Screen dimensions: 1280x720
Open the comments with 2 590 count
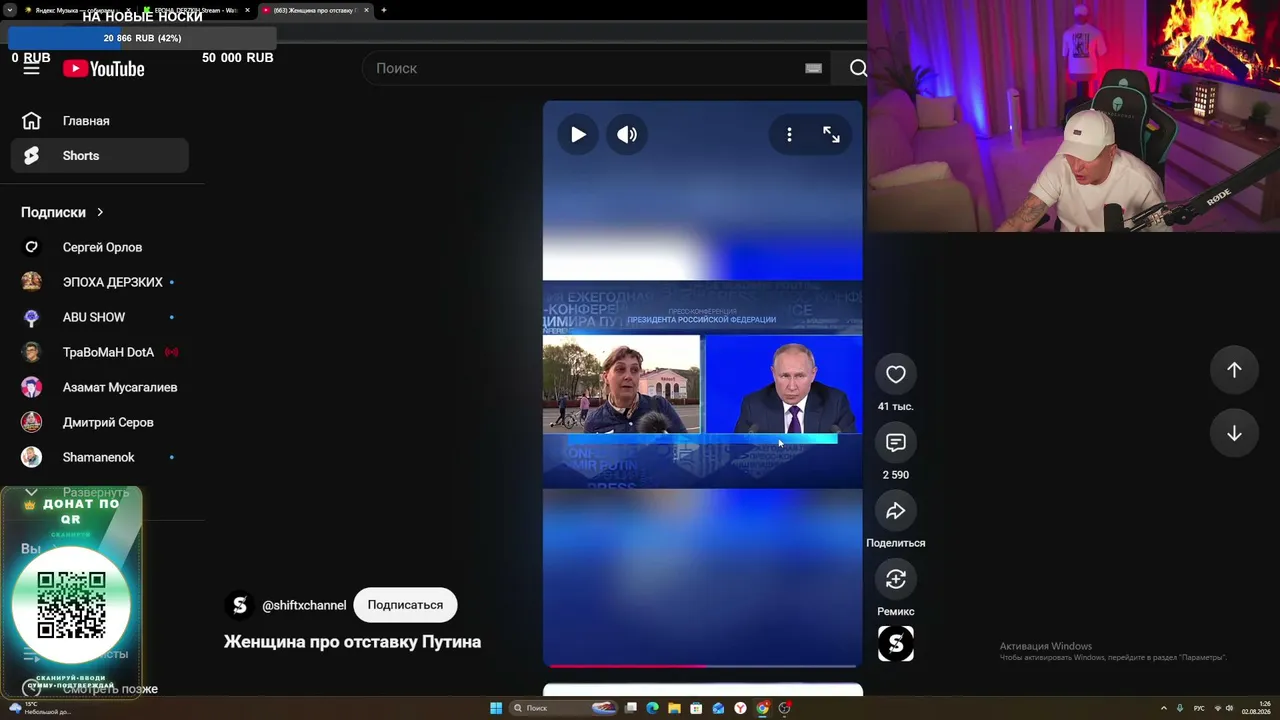tap(896, 442)
